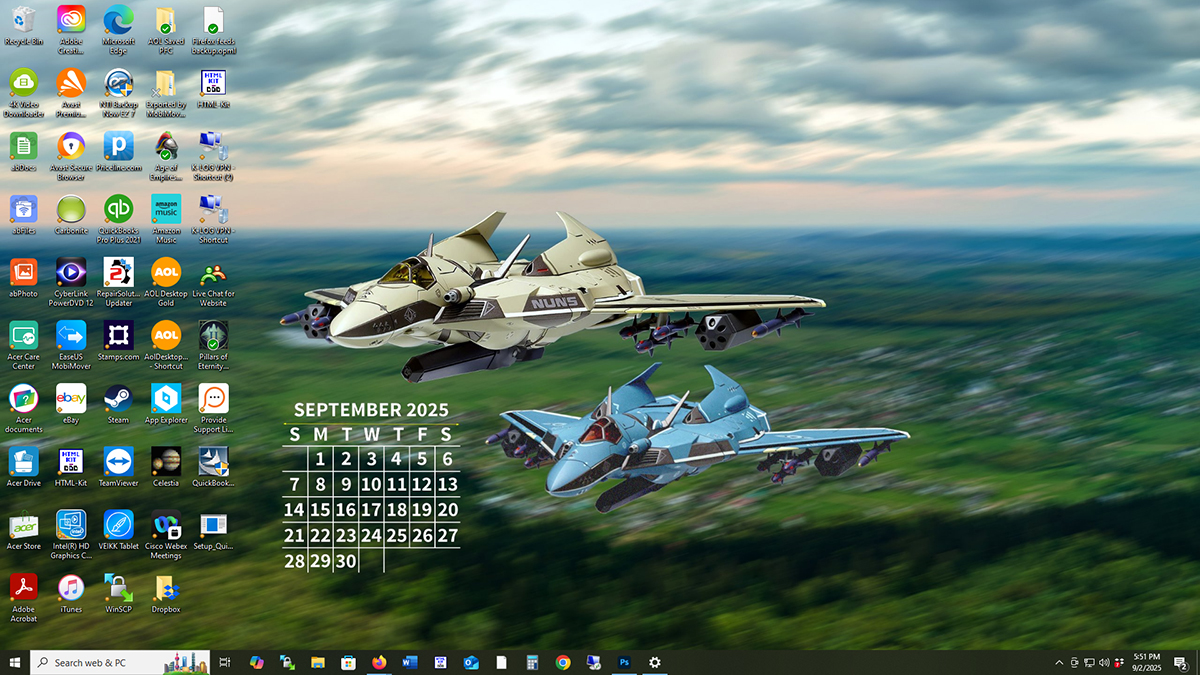Screen dimensions: 1200x675
Task: Open Calculator from the taskbar
Action: (532, 662)
